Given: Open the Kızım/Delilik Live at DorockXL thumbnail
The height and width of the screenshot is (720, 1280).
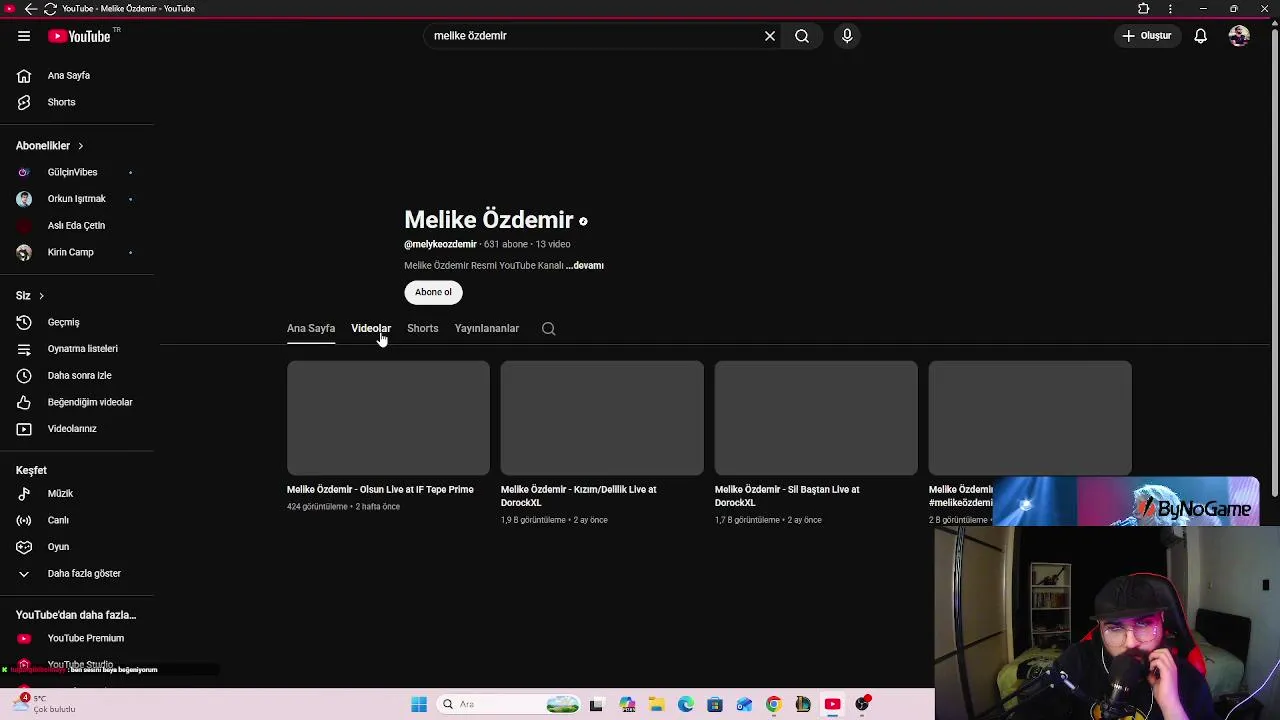Looking at the screenshot, I should [602, 418].
